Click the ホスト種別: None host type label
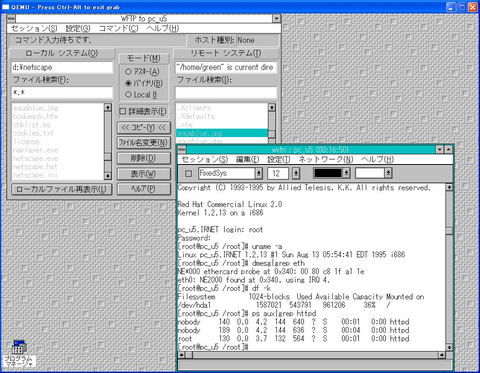Screen dimensions: 480x373 [x=224, y=40]
